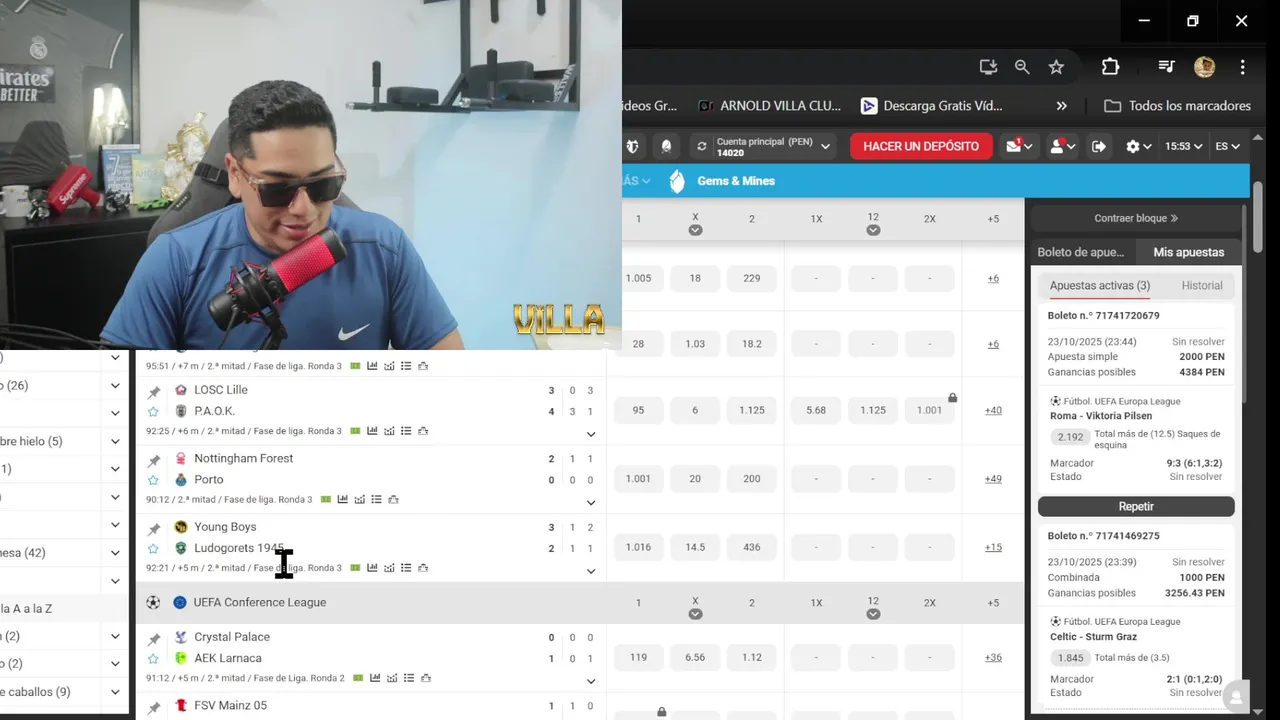The width and height of the screenshot is (1280, 720).
Task: Open Chrome's zoom magnifier icon
Action: [x=1022, y=67]
